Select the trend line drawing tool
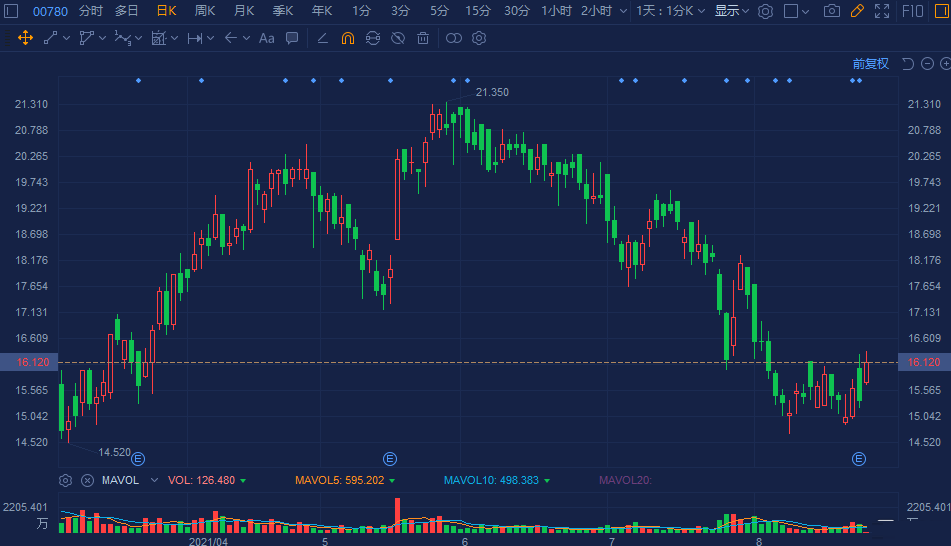Screen dimensions: 951x546 [51, 38]
